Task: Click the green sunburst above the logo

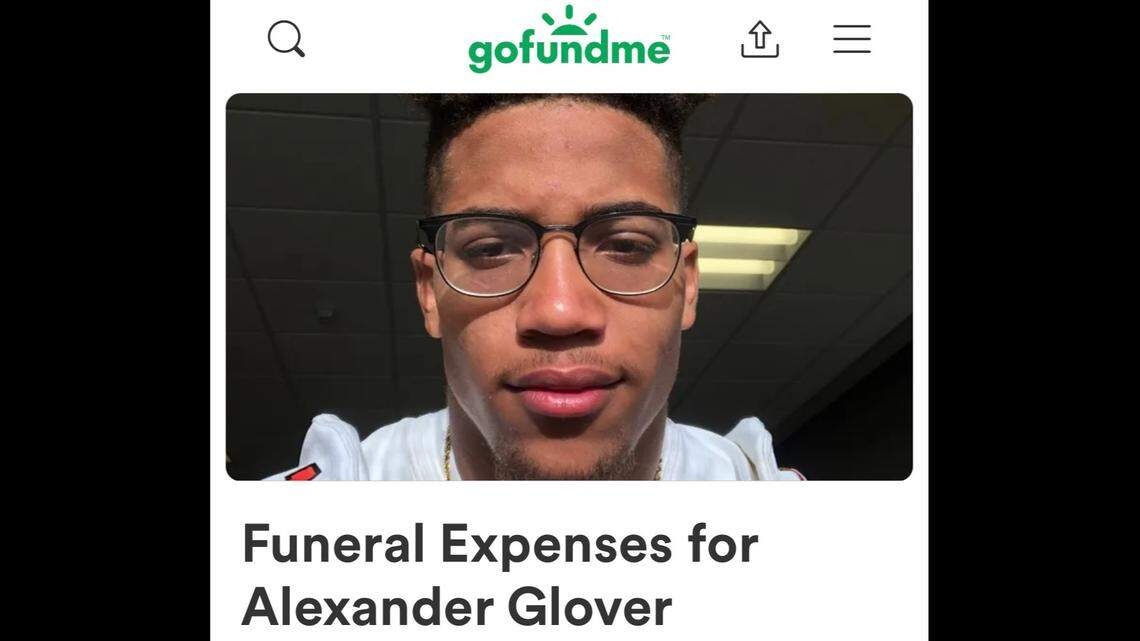Action: tap(569, 20)
